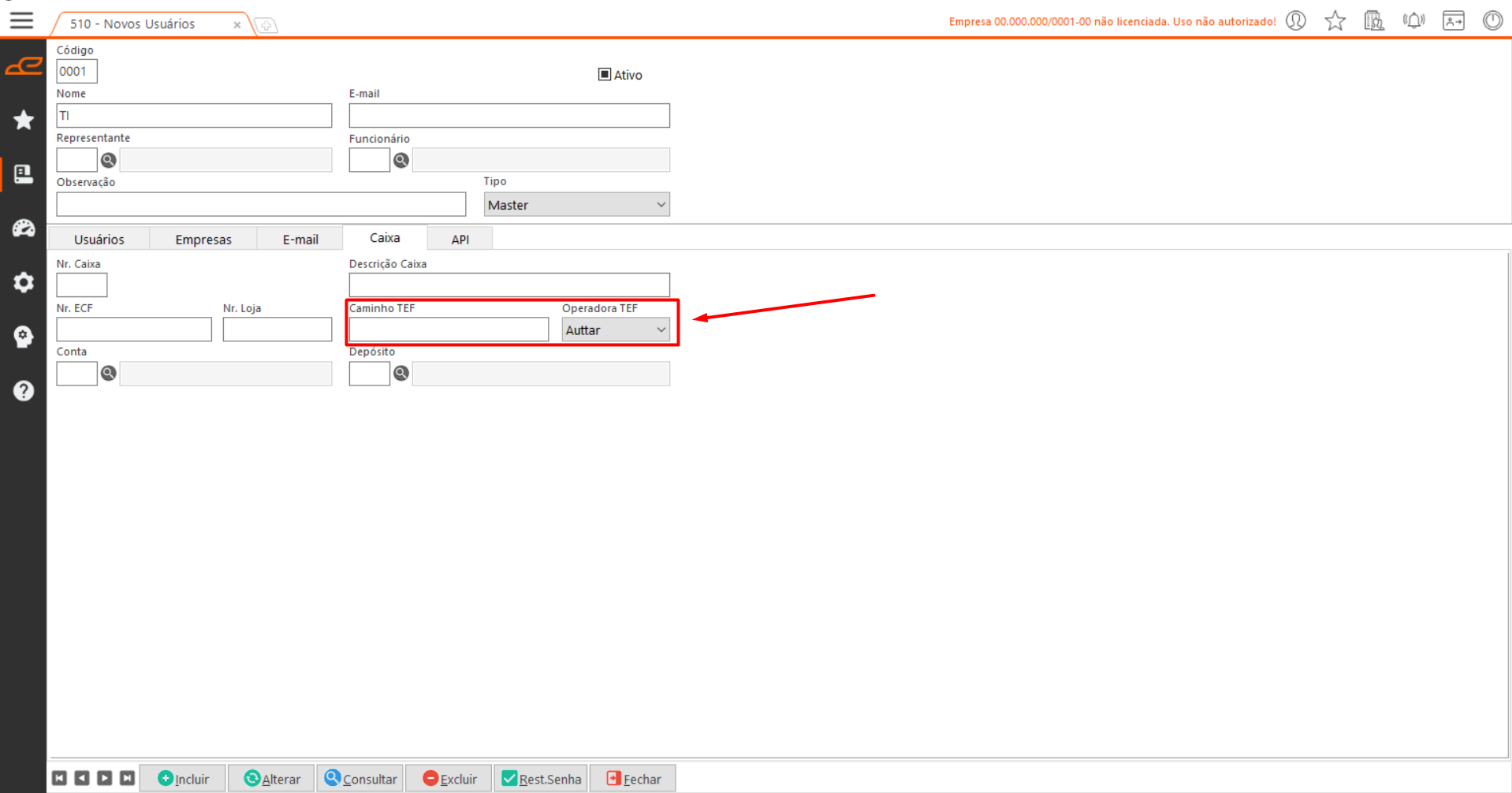
Task: Click the Excluir button
Action: (x=449, y=779)
